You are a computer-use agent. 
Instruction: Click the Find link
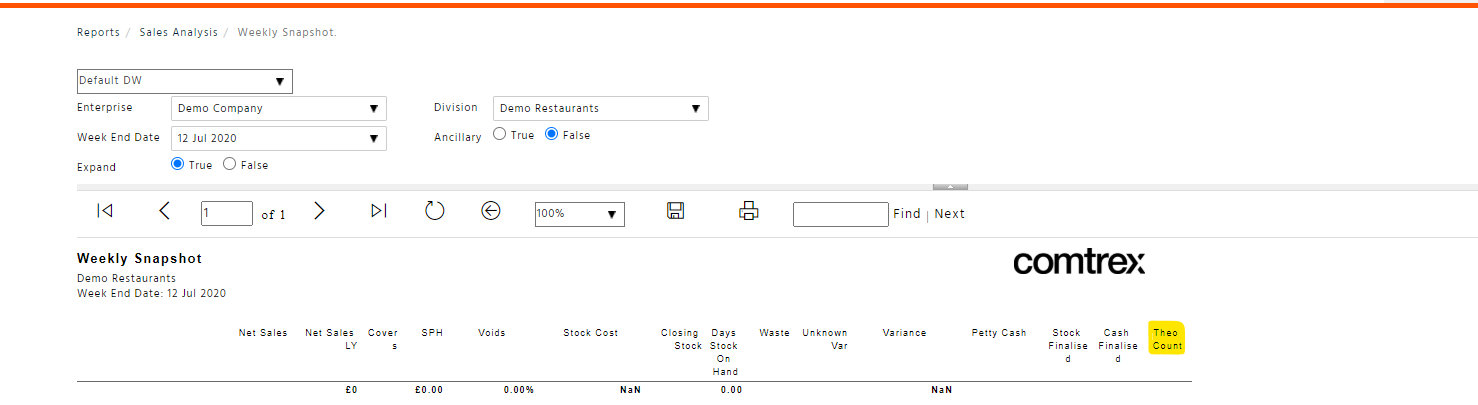(x=907, y=213)
